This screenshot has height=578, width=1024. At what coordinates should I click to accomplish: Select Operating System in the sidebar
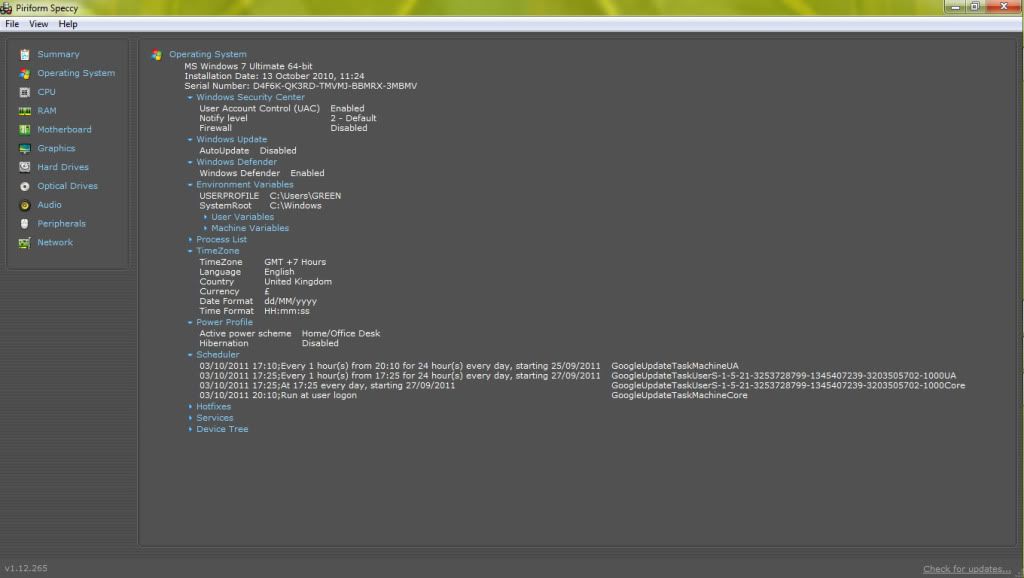(76, 73)
